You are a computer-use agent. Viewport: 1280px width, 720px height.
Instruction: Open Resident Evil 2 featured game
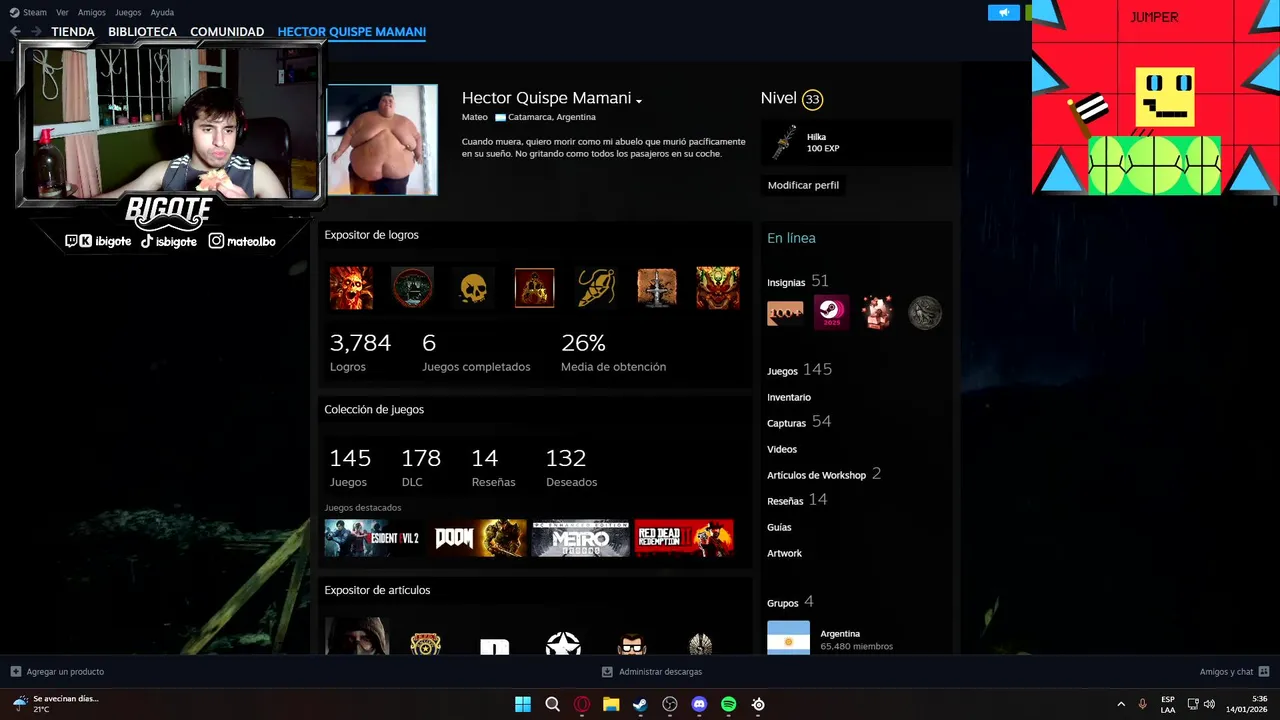click(374, 538)
